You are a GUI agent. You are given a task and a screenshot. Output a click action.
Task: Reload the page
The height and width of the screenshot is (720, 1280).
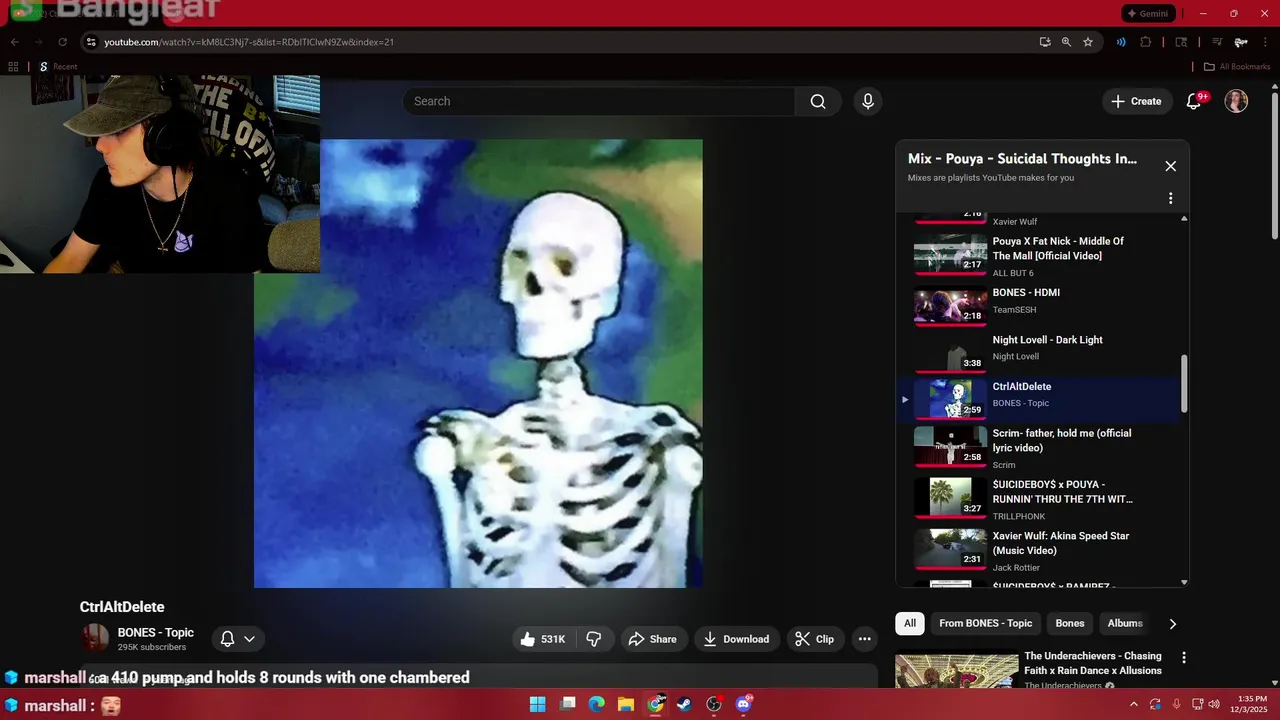click(x=62, y=42)
